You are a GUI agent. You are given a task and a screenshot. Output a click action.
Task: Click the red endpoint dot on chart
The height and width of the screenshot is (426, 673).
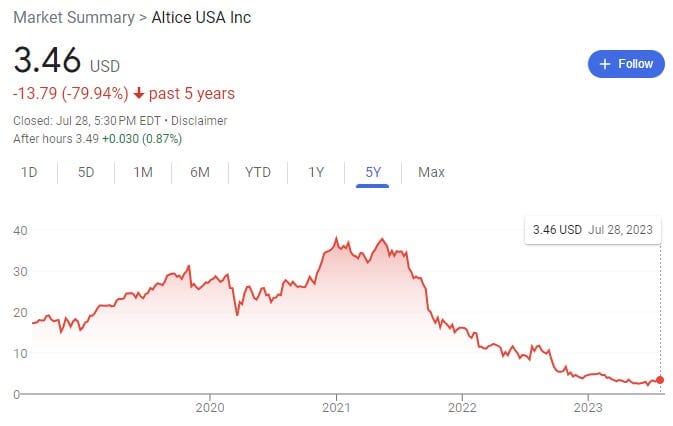click(x=660, y=380)
